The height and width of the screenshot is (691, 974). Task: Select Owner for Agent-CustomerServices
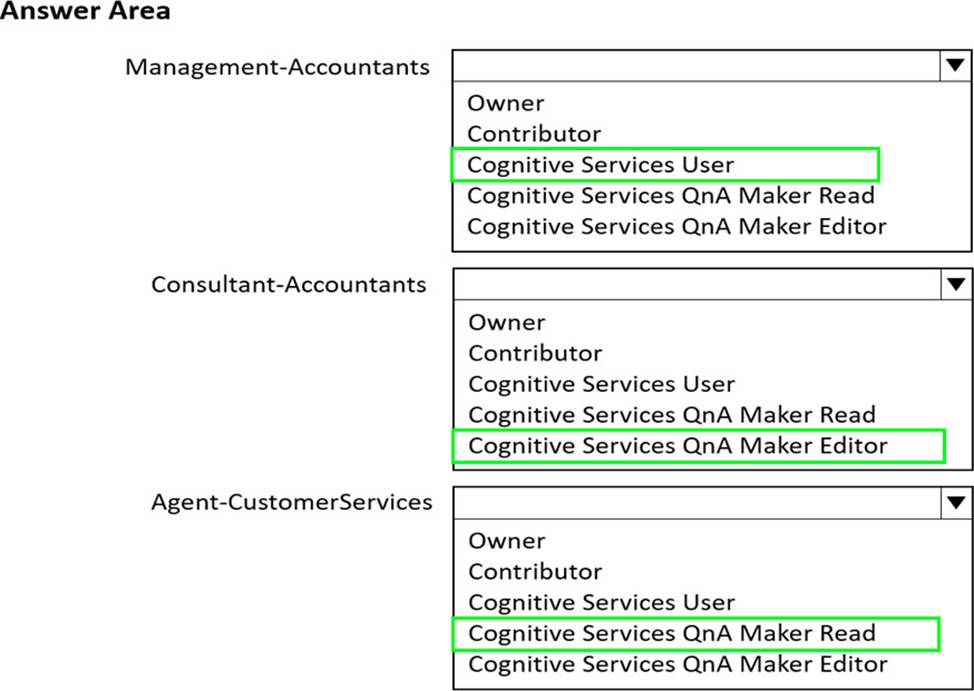click(x=506, y=541)
